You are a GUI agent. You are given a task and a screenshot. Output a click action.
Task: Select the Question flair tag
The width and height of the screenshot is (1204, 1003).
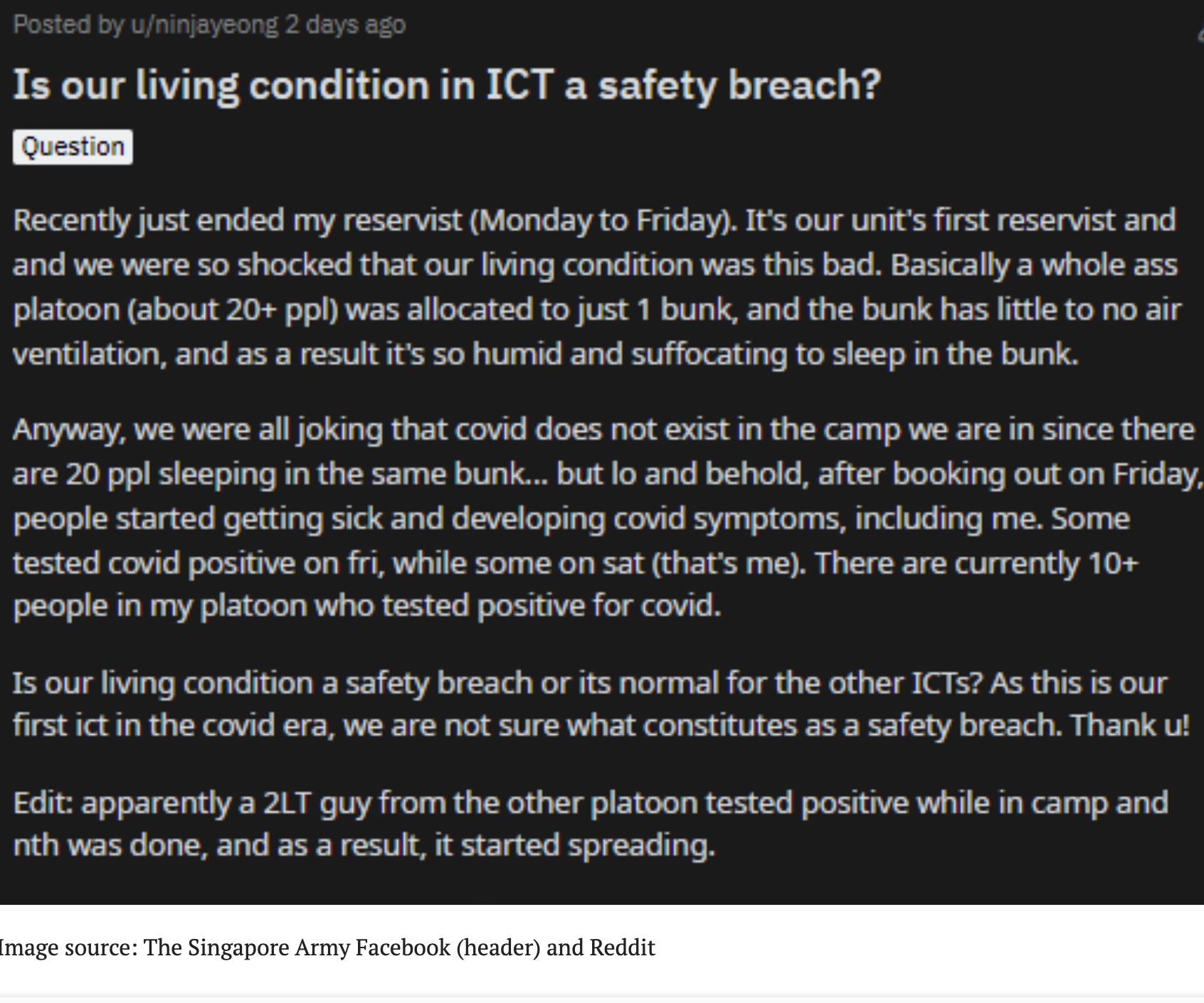(73, 147)
